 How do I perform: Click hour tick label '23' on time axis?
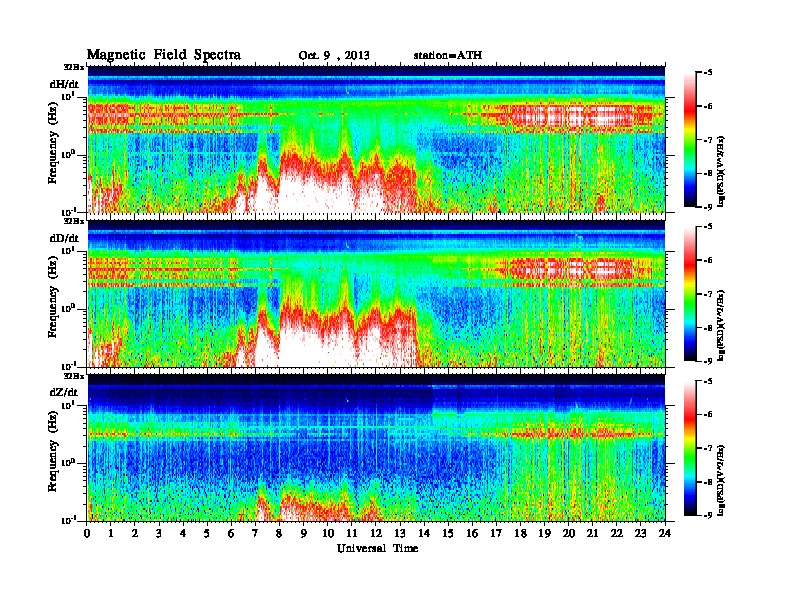(x=641, y=533)
